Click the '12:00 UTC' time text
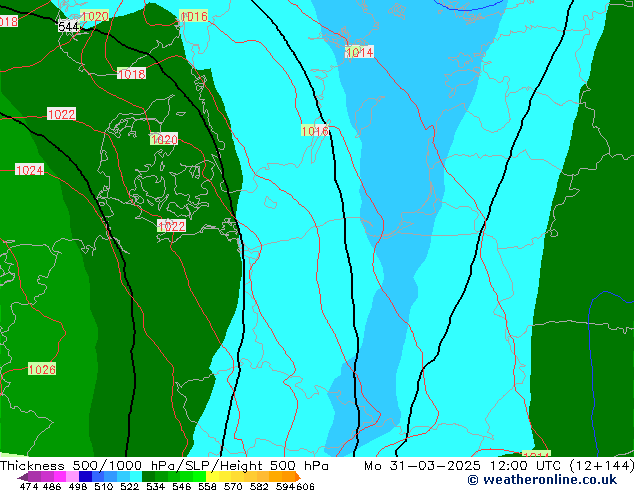634x490 pixels. (x=525, y=466)
